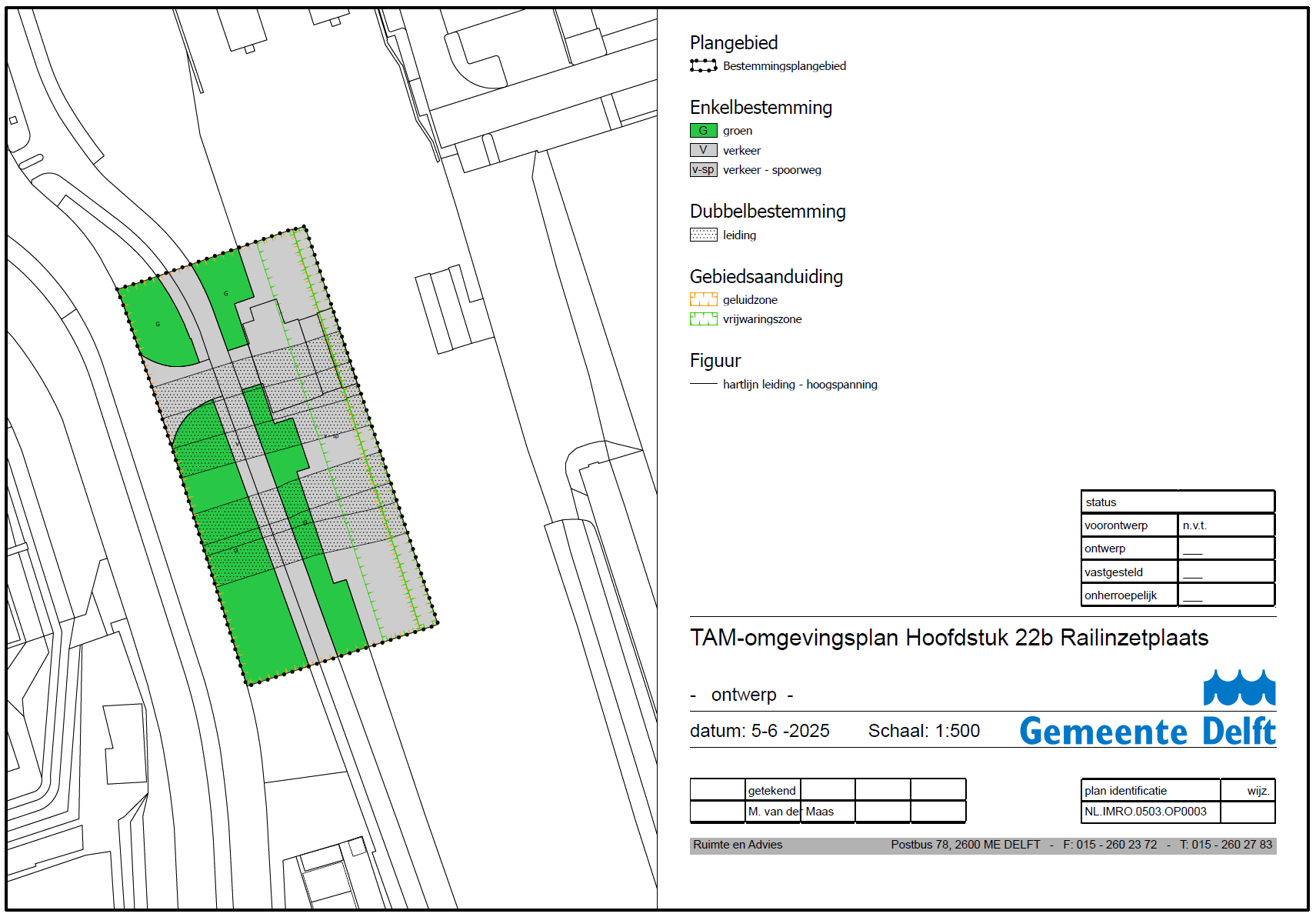Click the hartlijn leiding line symbol
The width and height of the screenshot is (1316, 917).
click(703, 384)
